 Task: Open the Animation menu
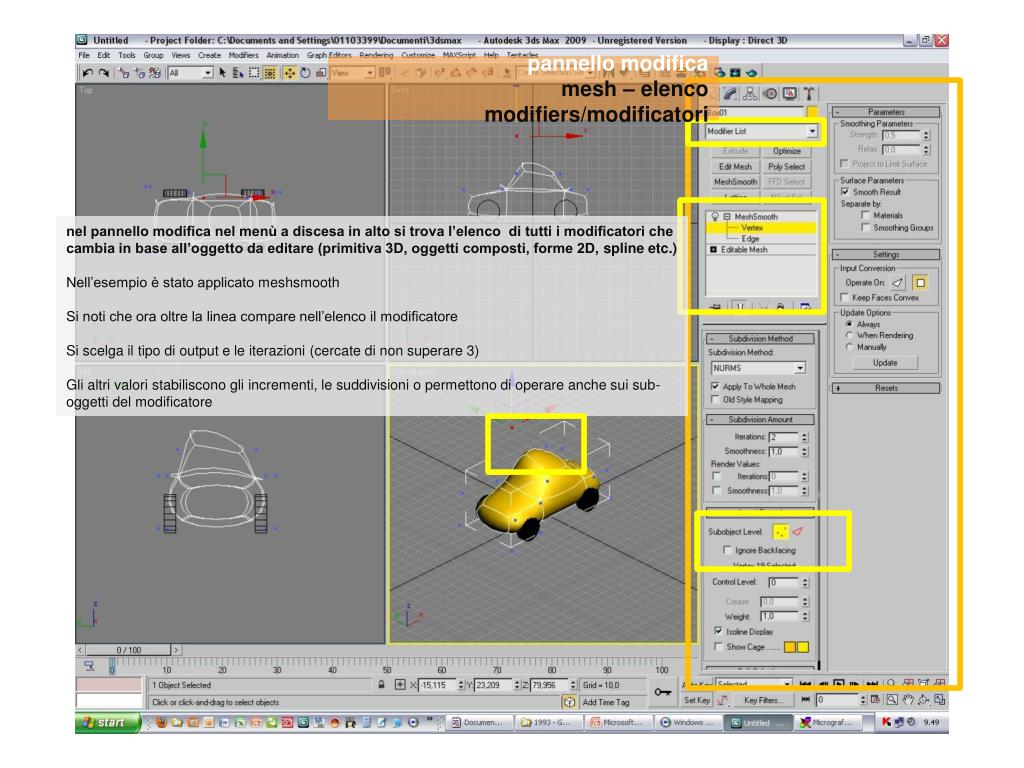click(282, 56)
